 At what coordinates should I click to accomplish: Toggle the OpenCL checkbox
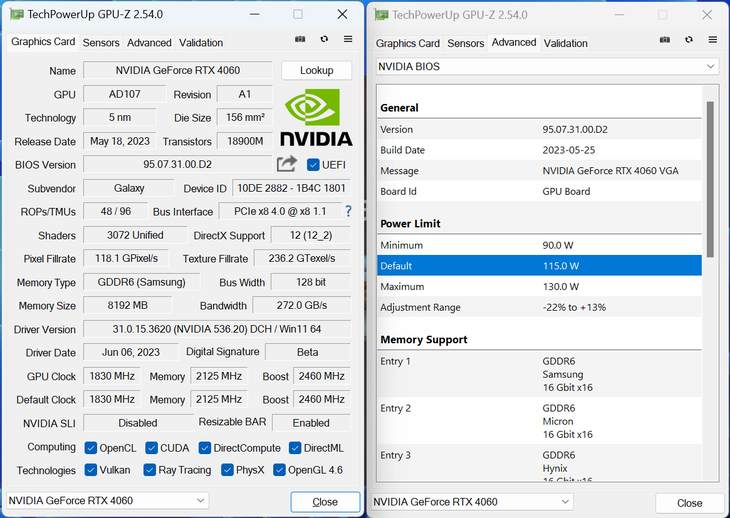(91, 448)
